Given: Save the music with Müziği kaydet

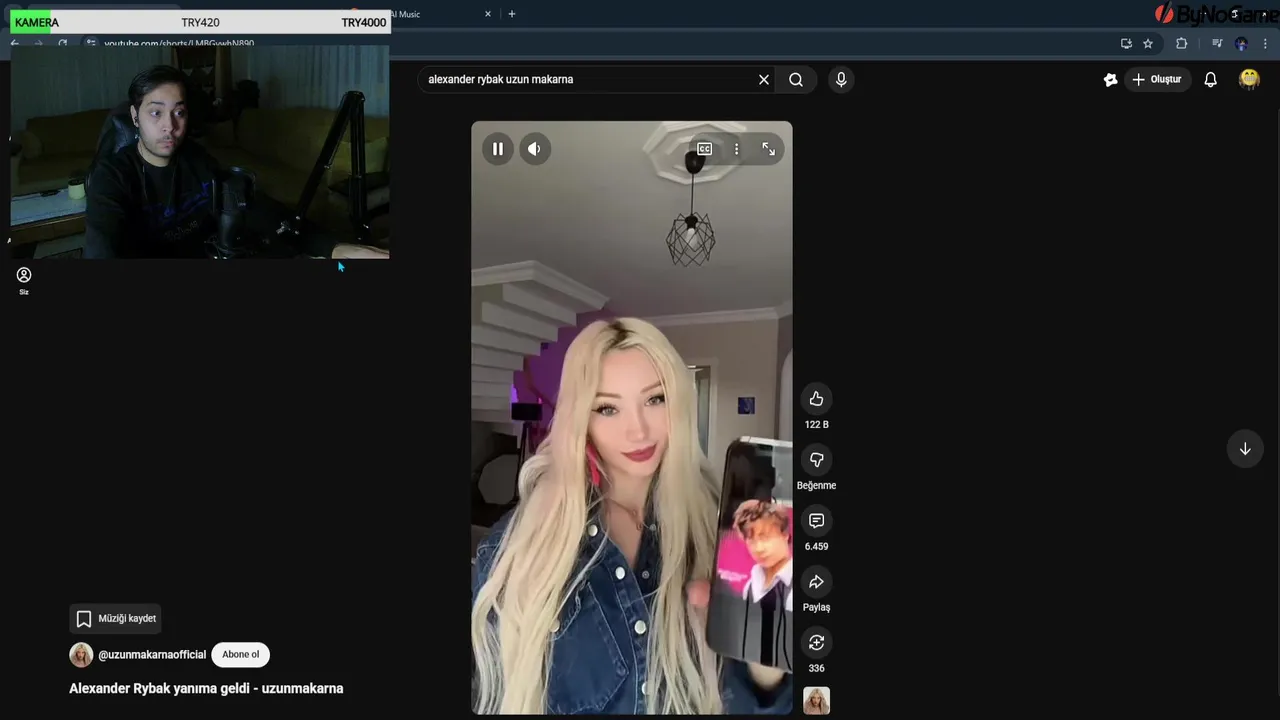Looking at the screenshot, I should click(116, 619).
